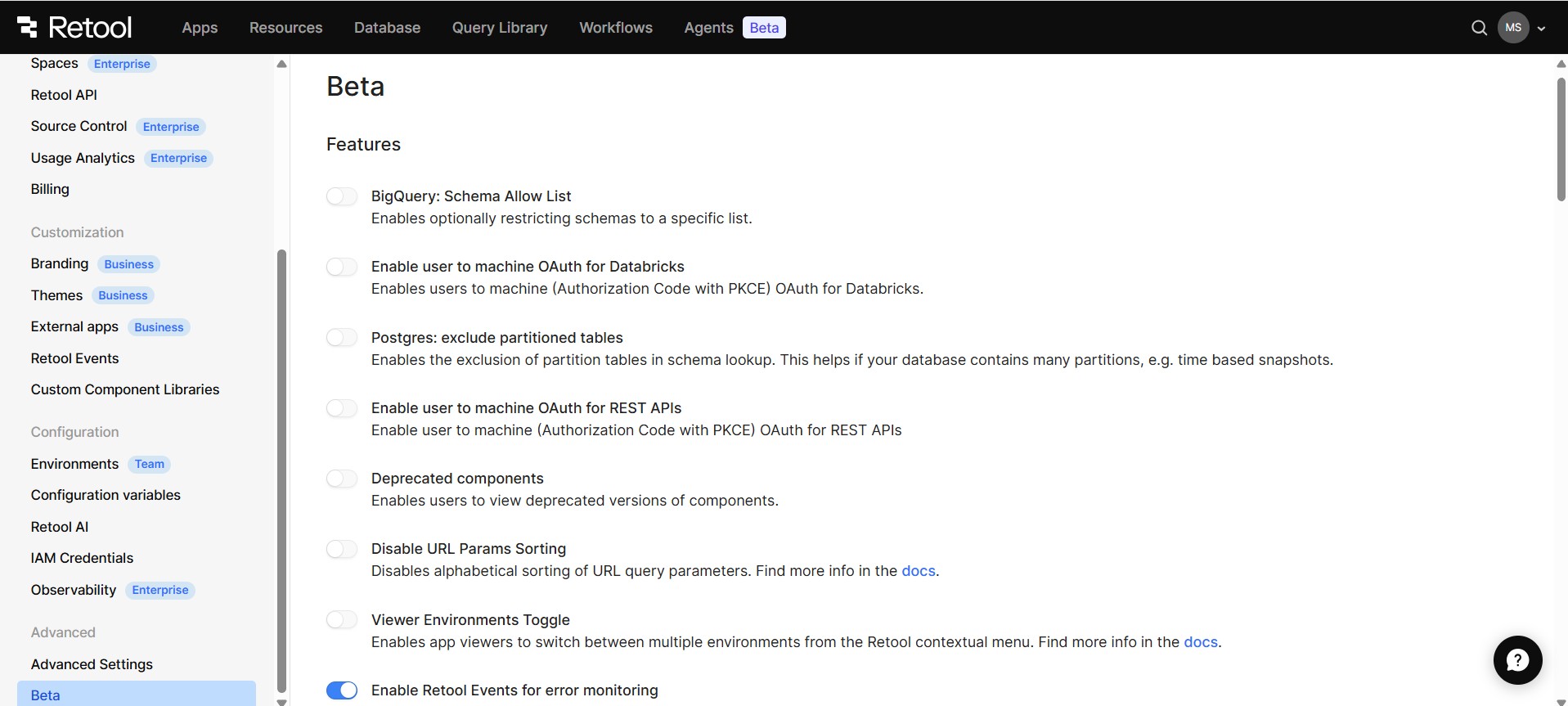Go to Workflows
Viewport: 1568px width, 706px height.
(x=616, y=28)
